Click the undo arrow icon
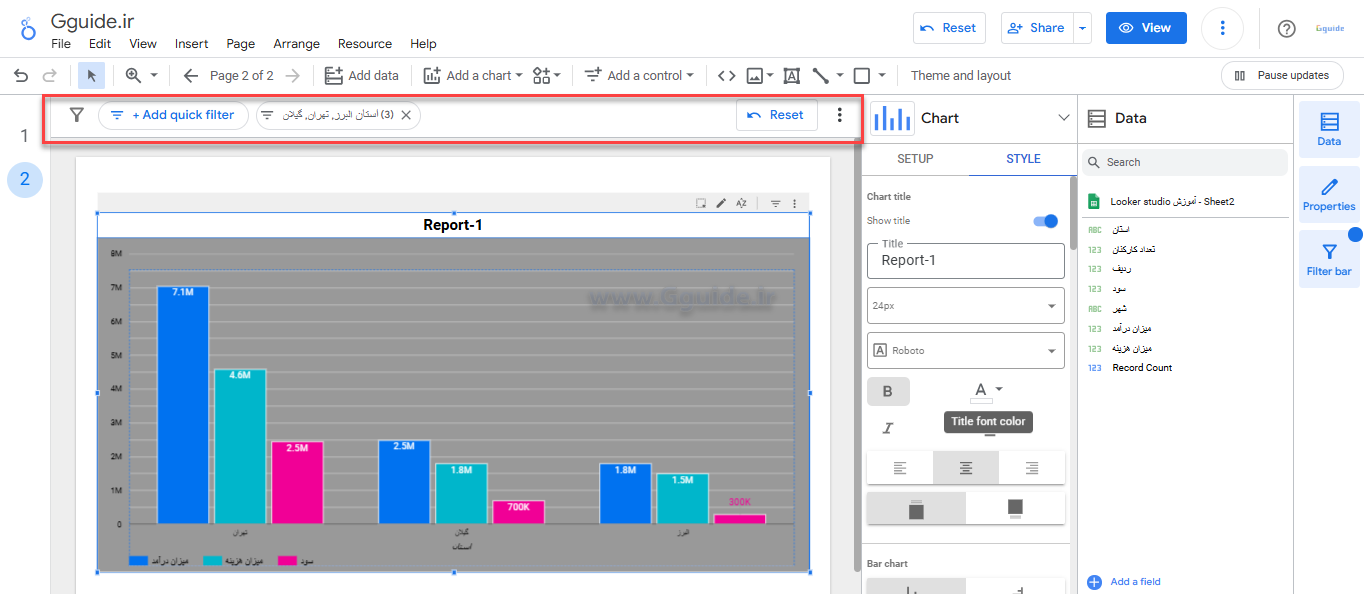 point(21,75)
